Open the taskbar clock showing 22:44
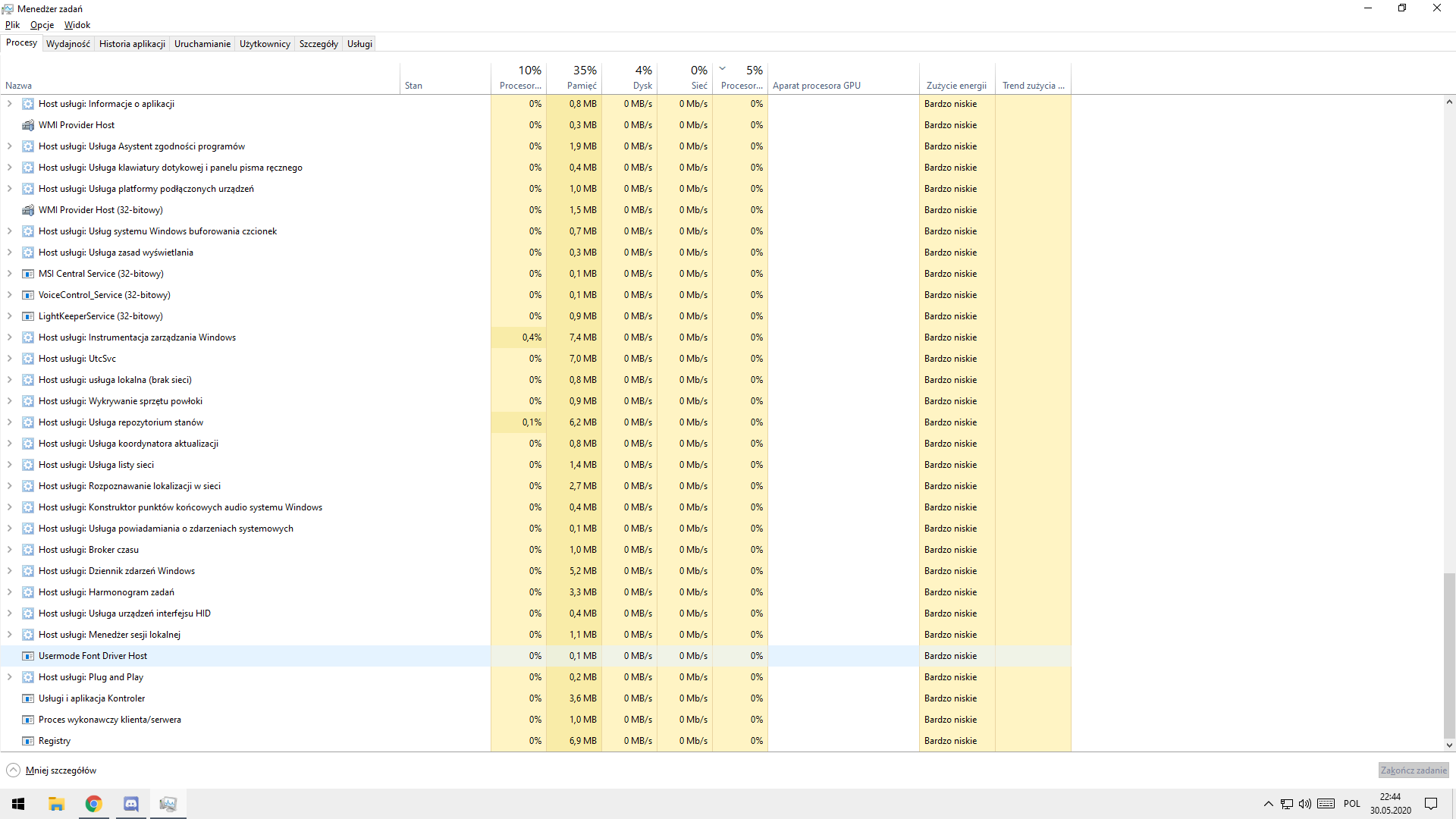Screen dimensions: 1456x819 (1390, 804)
